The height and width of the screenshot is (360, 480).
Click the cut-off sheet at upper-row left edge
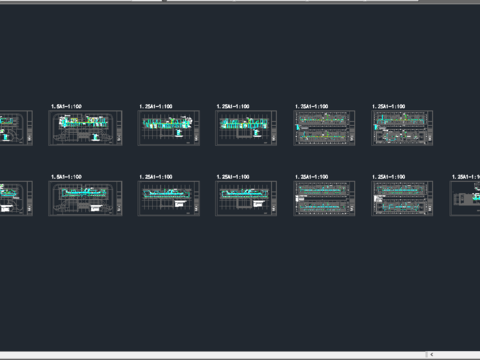point(16,128)
